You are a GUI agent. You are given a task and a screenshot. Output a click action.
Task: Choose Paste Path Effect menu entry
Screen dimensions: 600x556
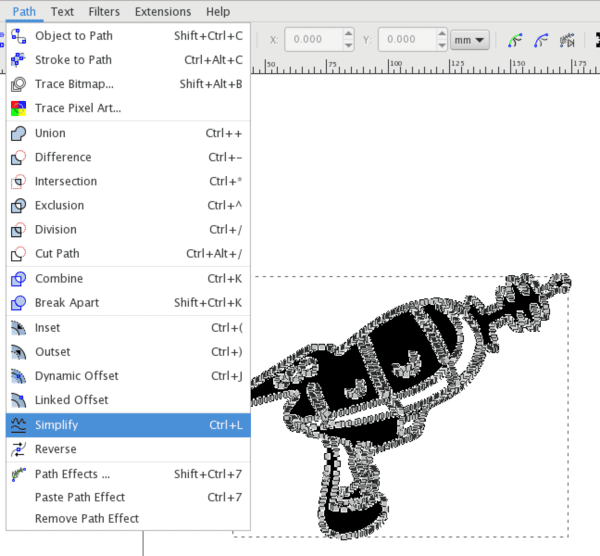tap(80, 497)
